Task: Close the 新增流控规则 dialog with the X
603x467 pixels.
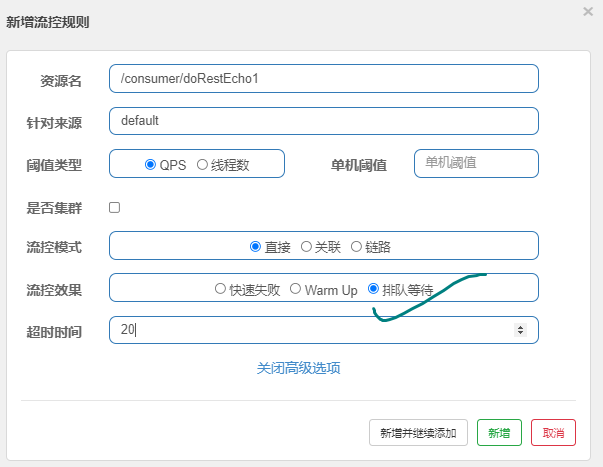Action: 588,12
